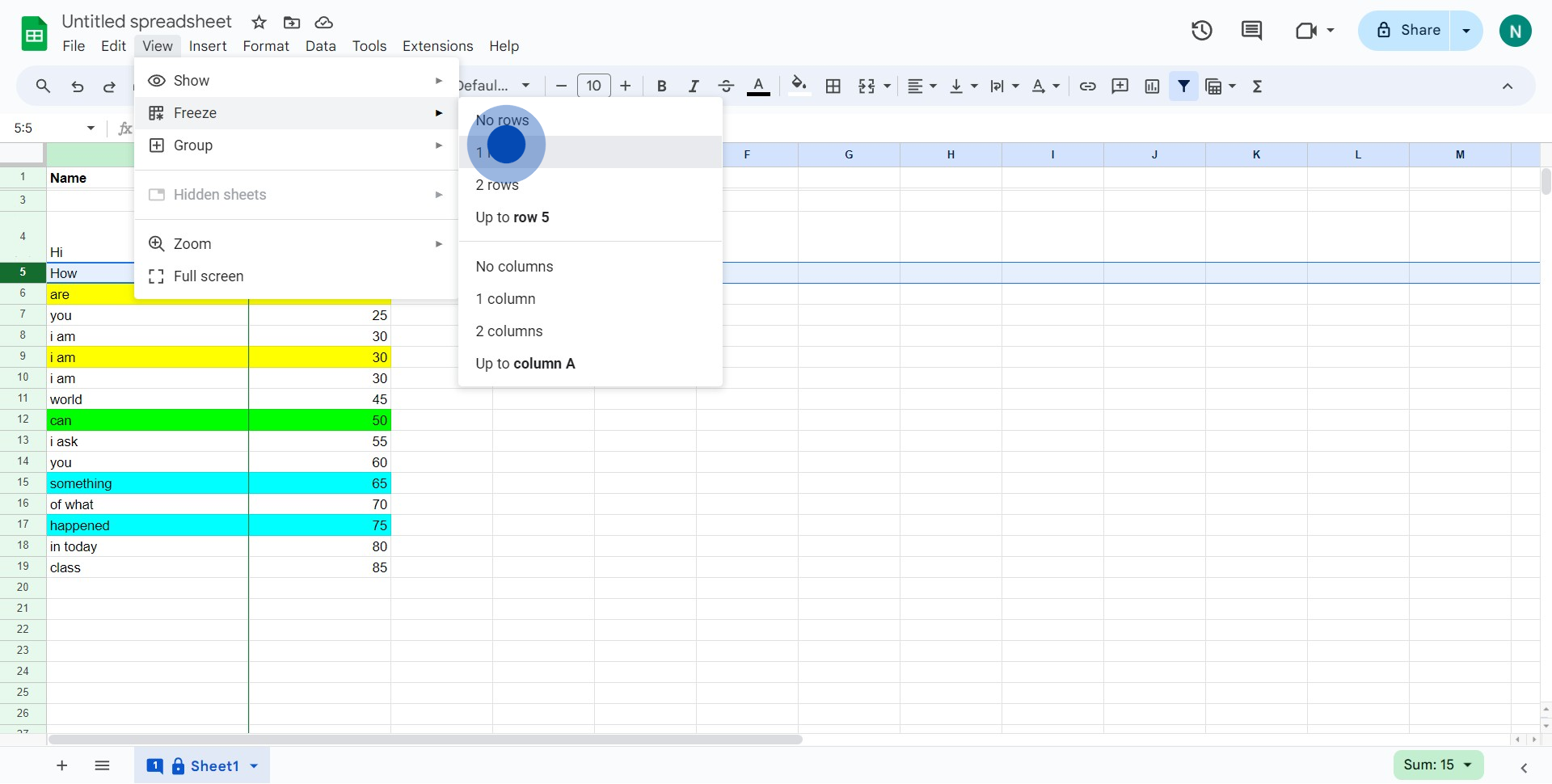Viewport: 1552px width, 784px height.
Task: Click the insert link icon
Action: pos(1088,86)
